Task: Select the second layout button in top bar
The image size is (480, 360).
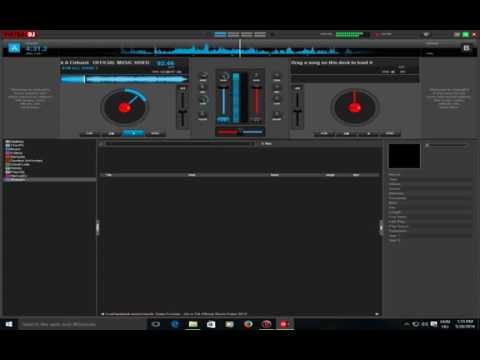Action: tap(233, 34)
